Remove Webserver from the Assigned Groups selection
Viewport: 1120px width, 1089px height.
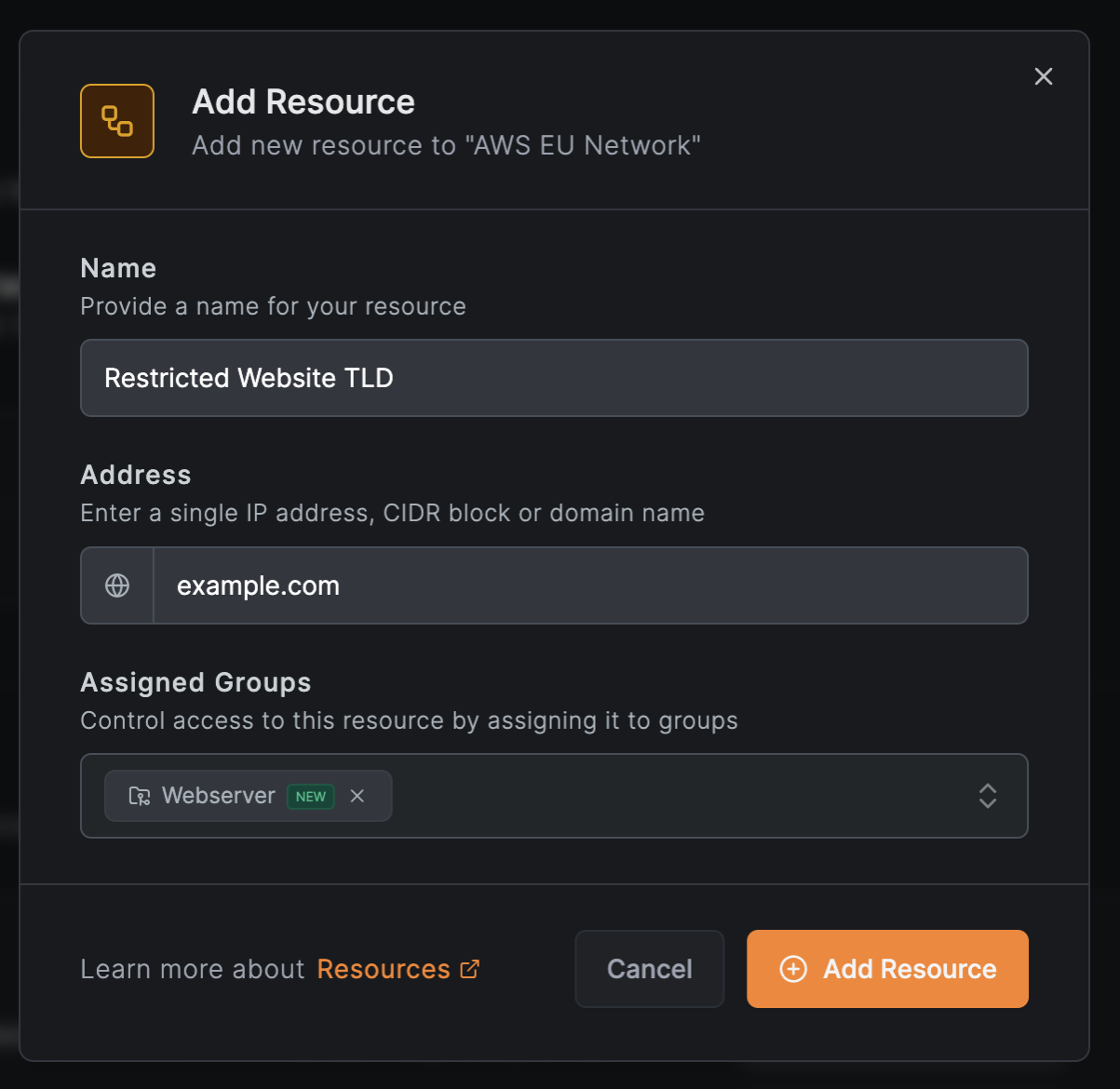coord(358,796)
